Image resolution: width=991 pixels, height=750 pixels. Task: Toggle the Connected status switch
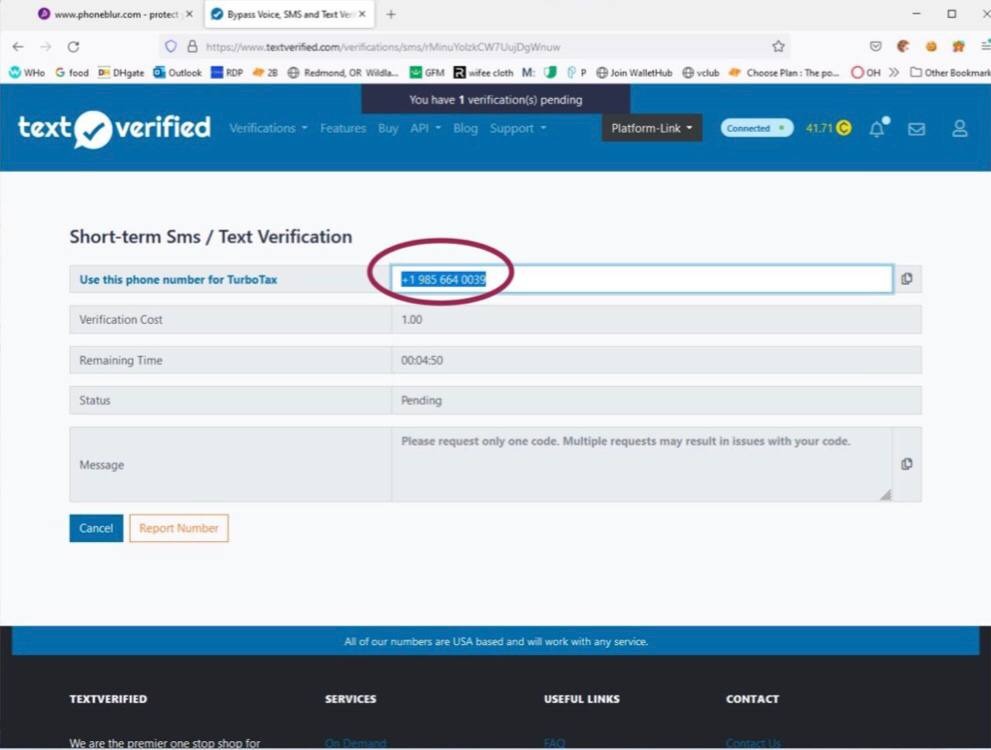[757, 128]
